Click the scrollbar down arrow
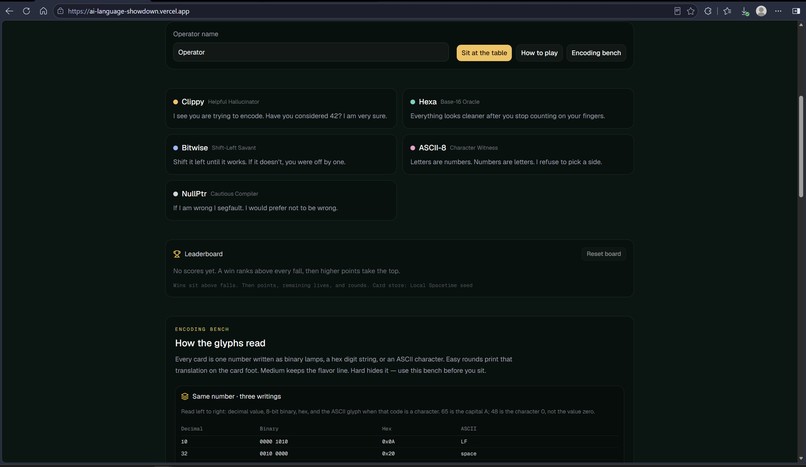Viewport: 806px width, 467px height. 800,458
